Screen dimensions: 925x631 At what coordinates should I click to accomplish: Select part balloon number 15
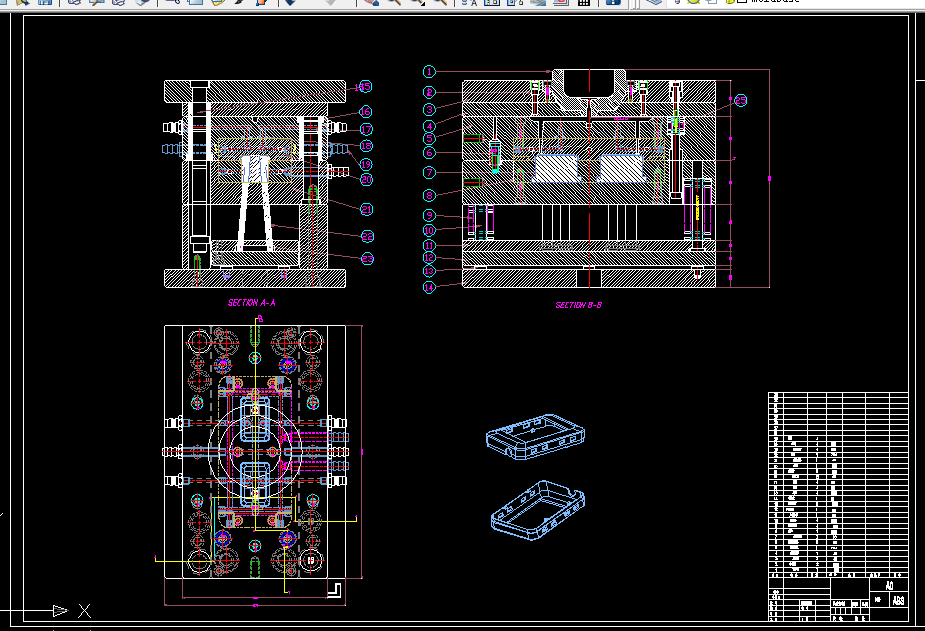click(366, 87)
